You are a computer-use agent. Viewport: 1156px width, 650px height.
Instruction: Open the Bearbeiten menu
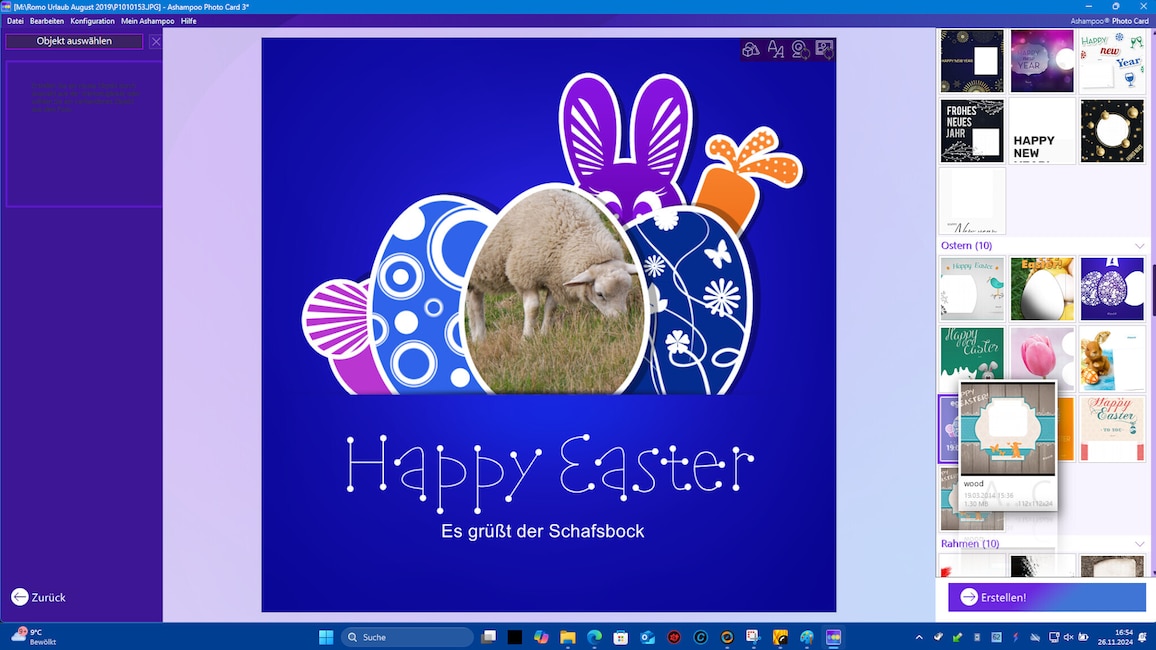47,21
